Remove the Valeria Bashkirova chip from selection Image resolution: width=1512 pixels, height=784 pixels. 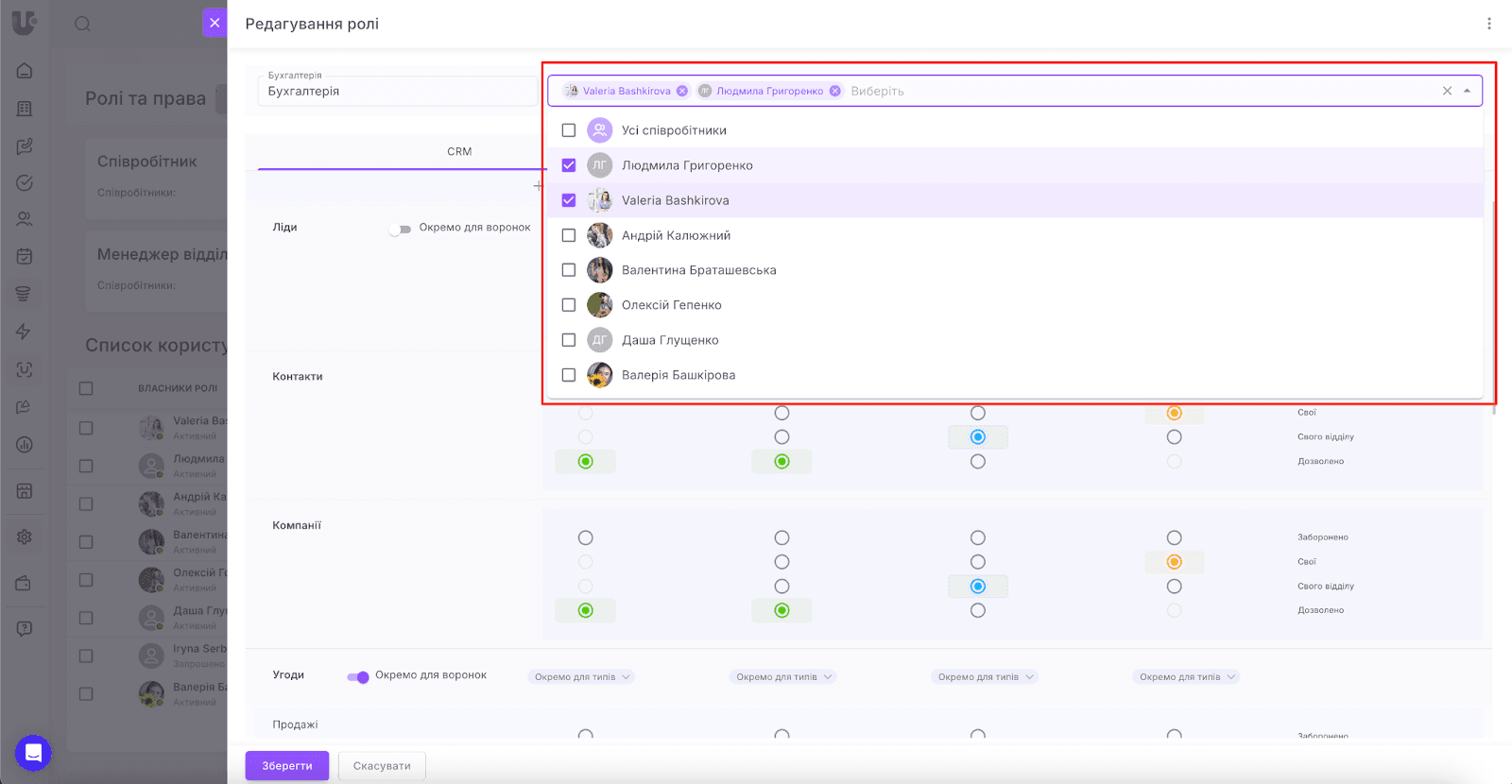pyautogui.click(x=682, y=91)
